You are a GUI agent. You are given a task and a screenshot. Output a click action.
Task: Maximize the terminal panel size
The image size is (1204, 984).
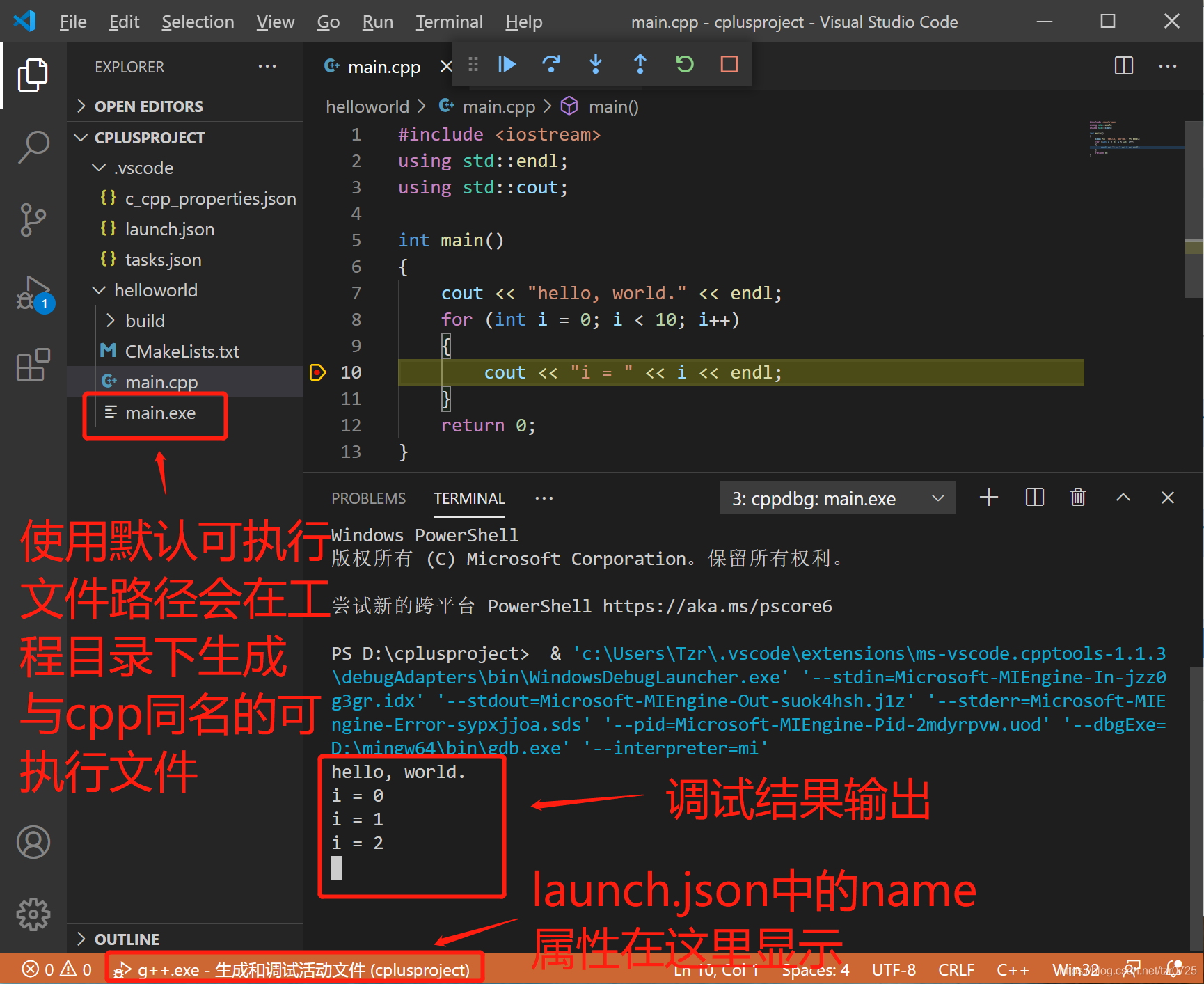1123,498
